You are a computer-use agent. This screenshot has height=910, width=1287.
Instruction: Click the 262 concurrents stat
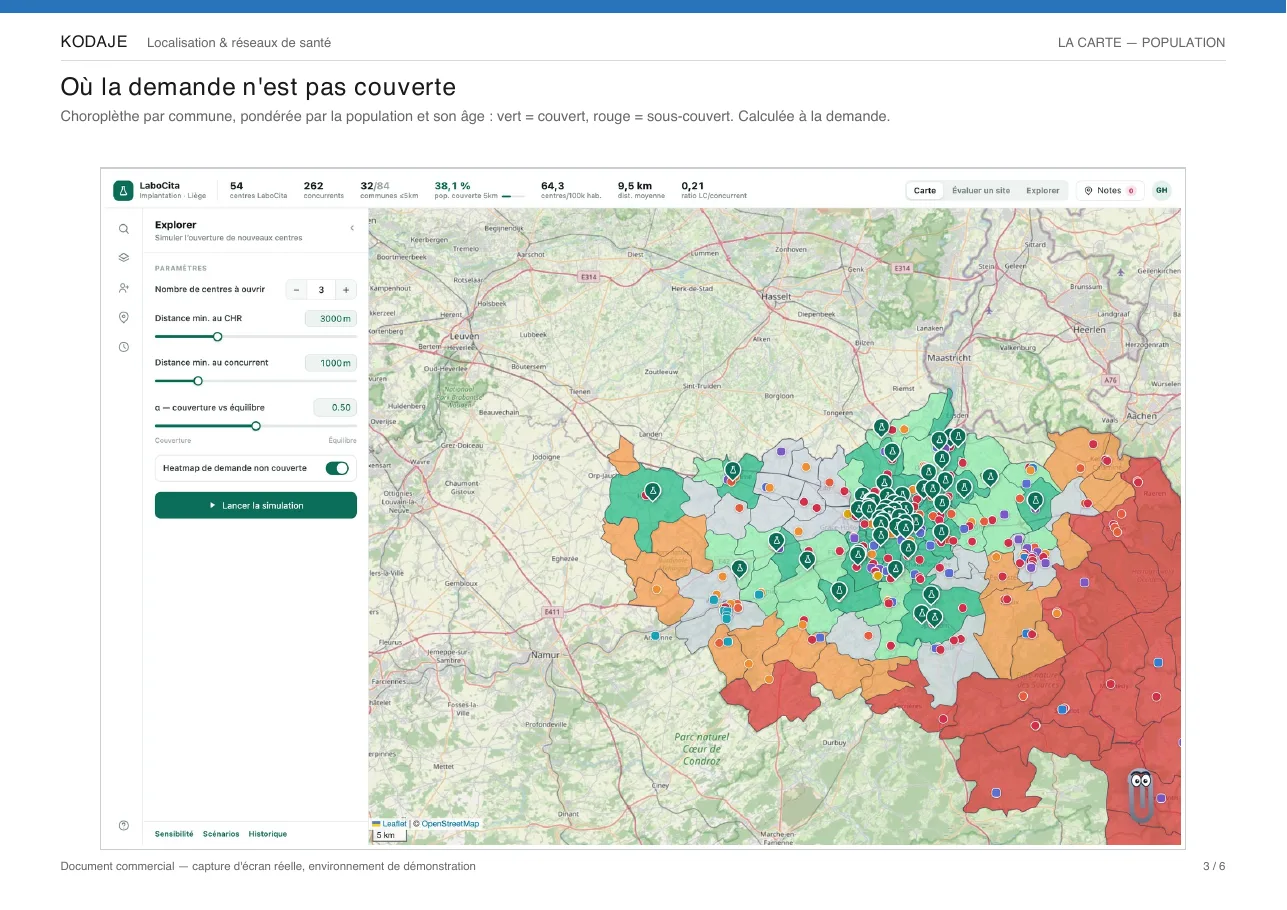(x=324, y=190)
